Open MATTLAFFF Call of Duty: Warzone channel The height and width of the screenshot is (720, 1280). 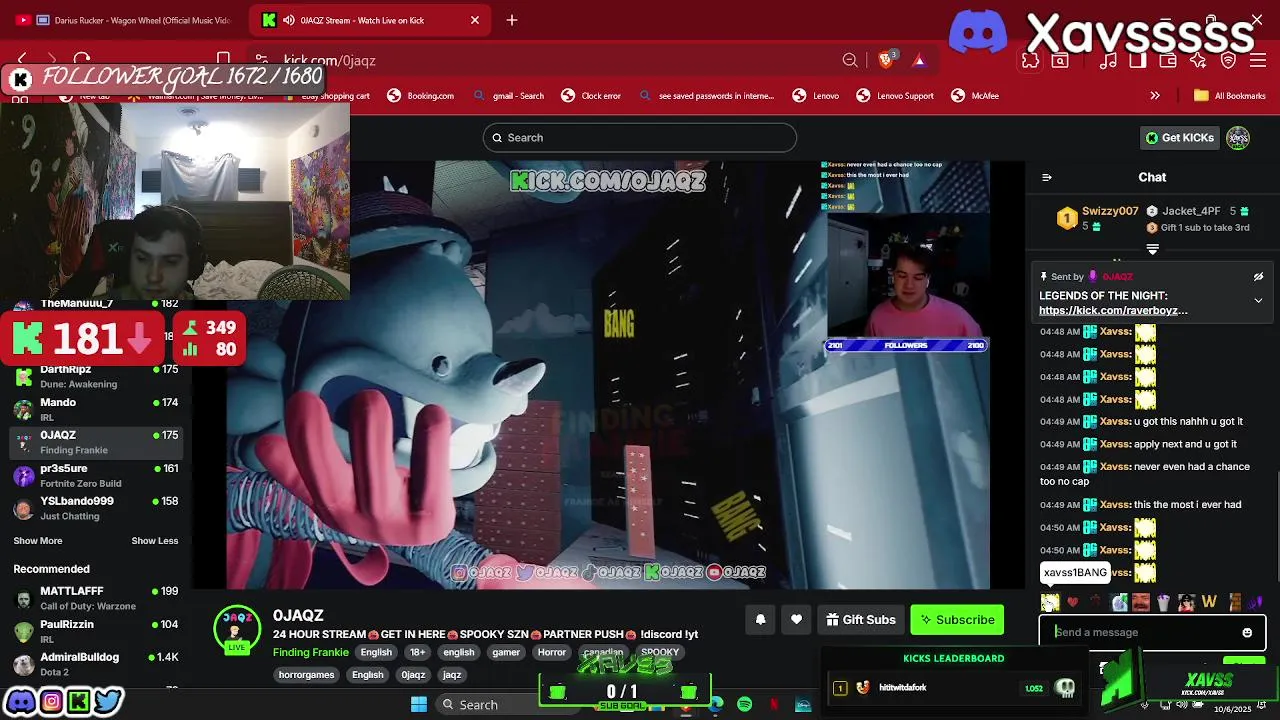click(96, 598)
